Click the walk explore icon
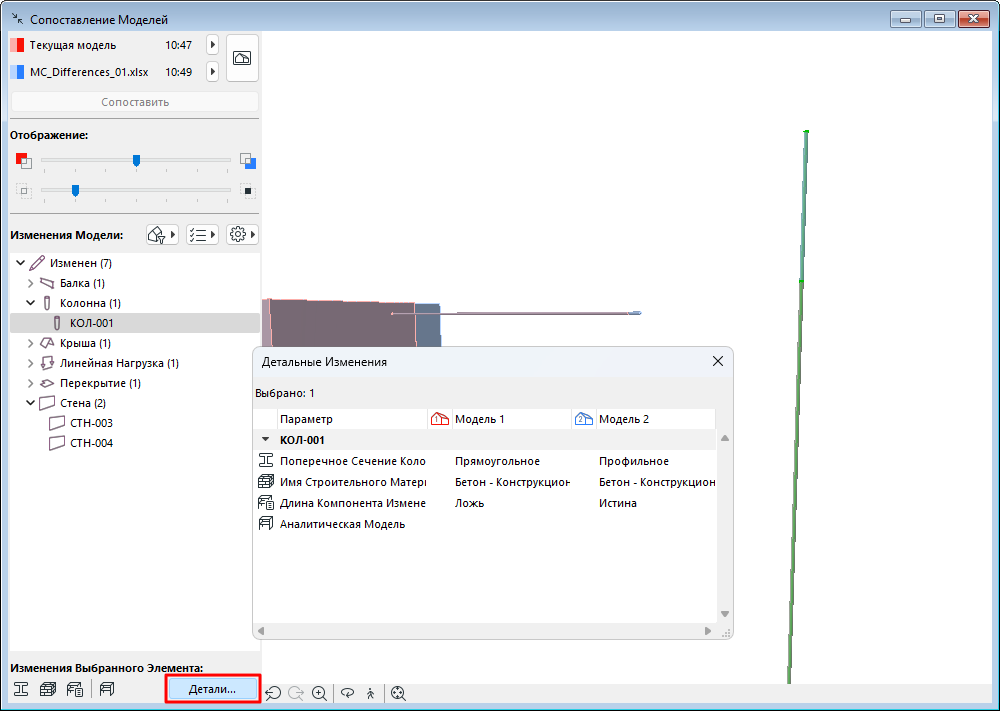This screenshot has width=1000, height=711. (371, 693)
